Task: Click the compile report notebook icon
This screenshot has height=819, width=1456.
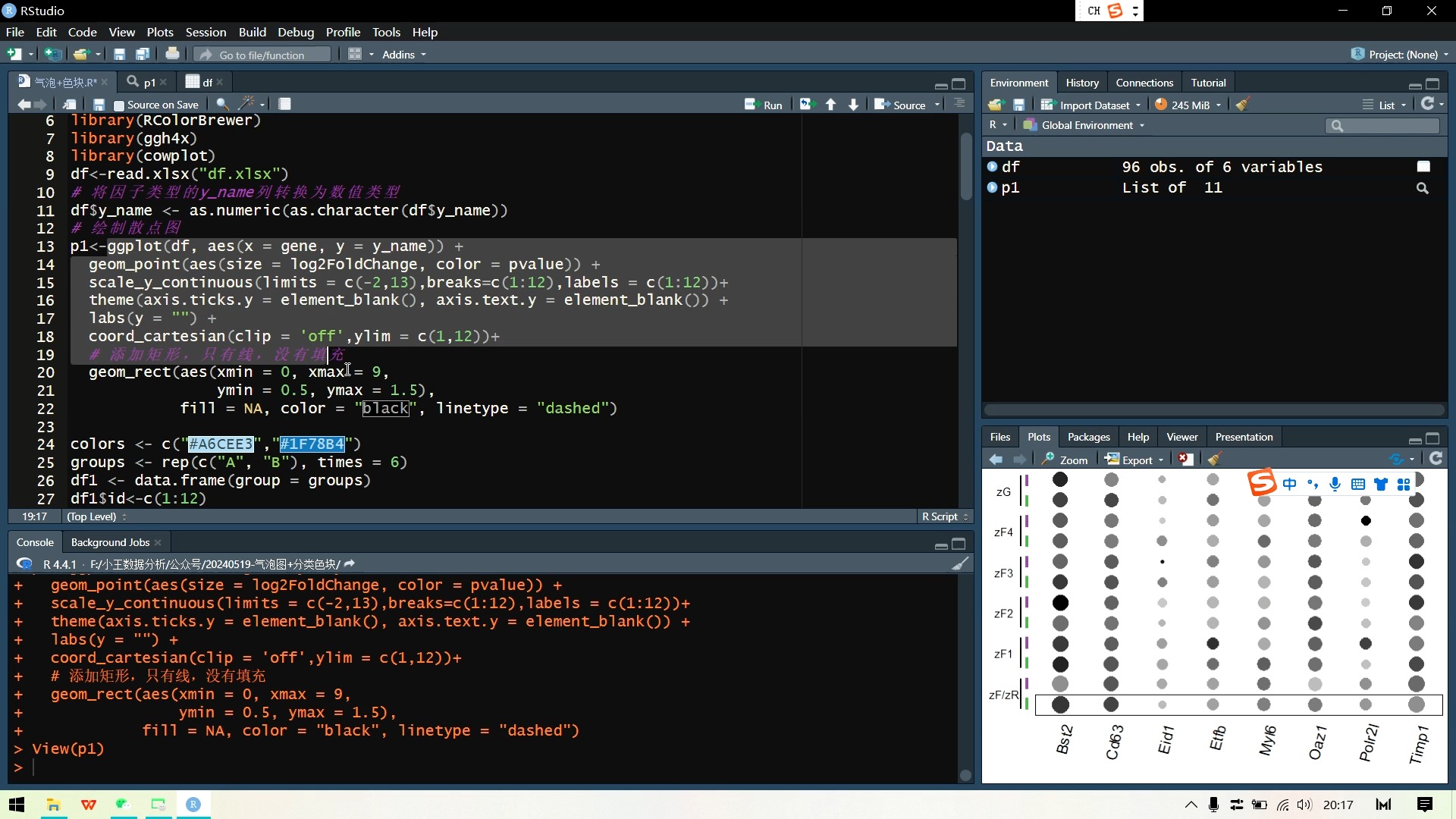Action: (285, 104)
